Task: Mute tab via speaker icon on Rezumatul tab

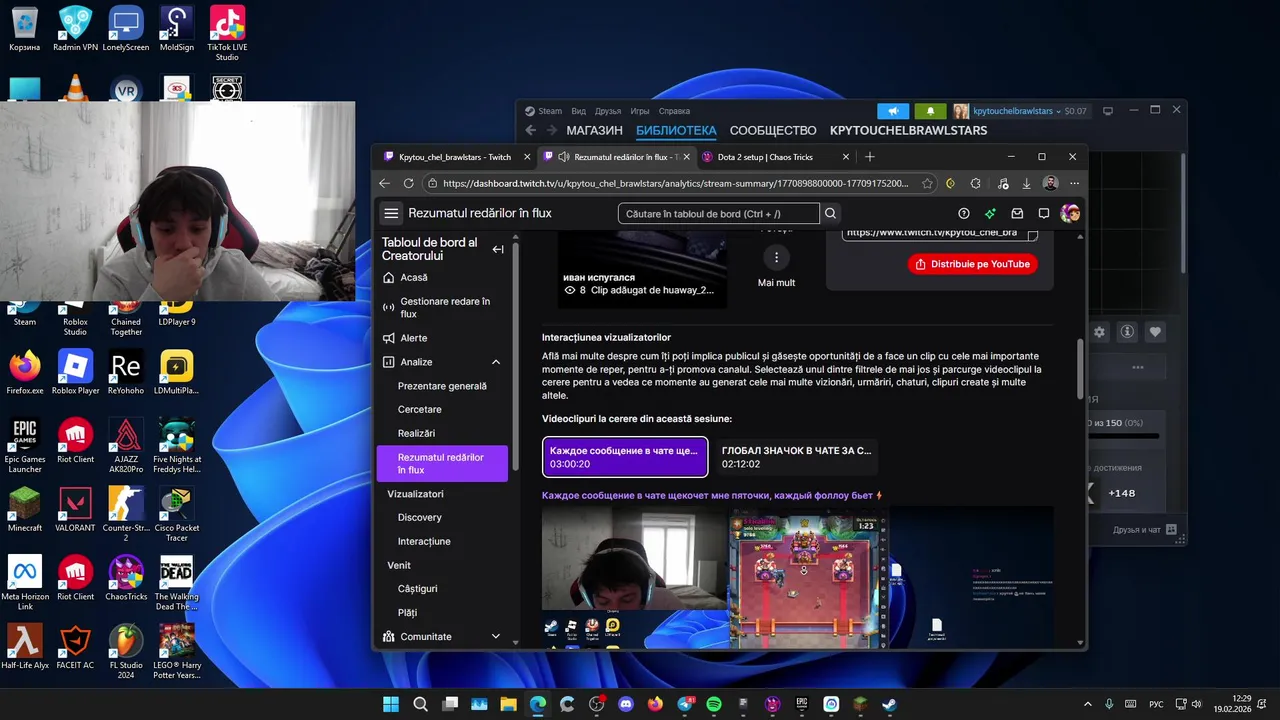Action: click(564, 157)
